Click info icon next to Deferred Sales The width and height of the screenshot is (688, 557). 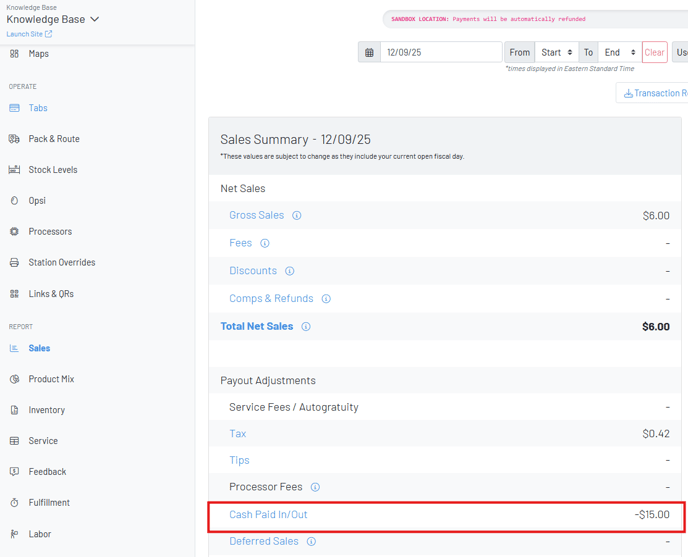tap(311, 542)
